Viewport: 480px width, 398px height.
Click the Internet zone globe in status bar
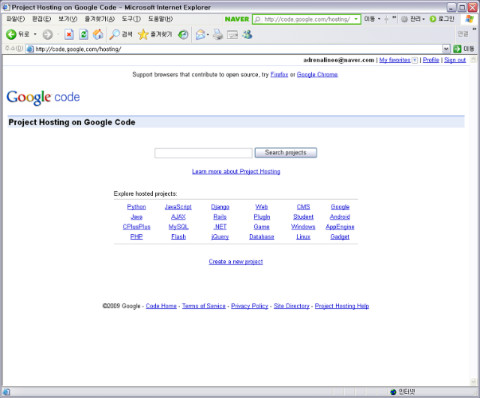click(393, 392)
